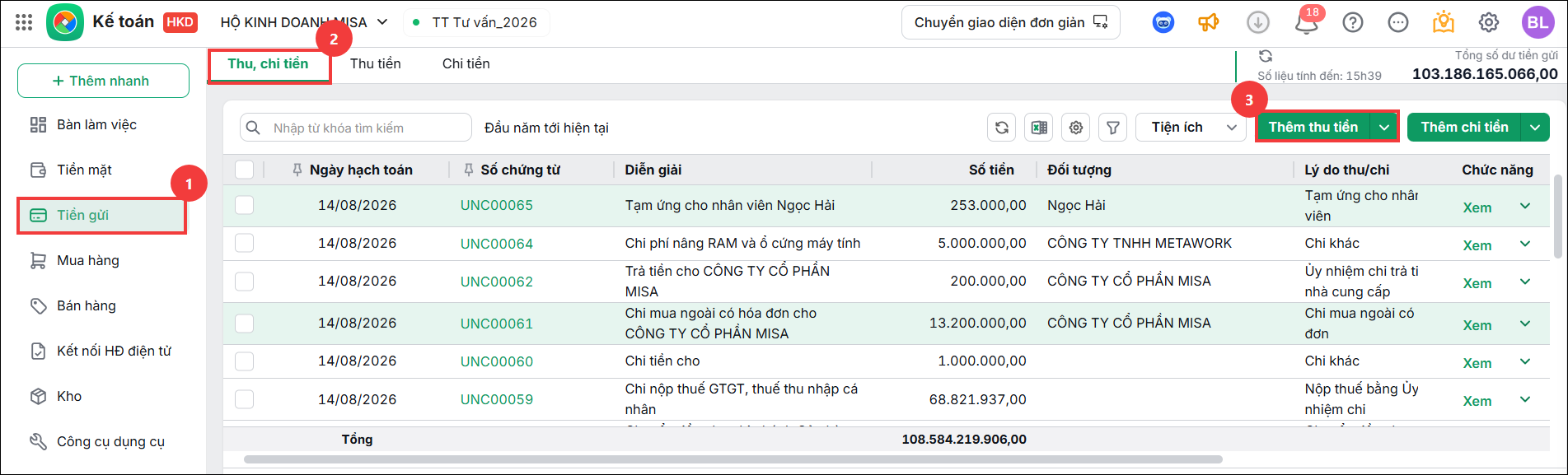The width and height of the screenshot is (1568, 475).
Task: Tick checkbox for voucher UNC00061
Action: (x=244, y=323)
